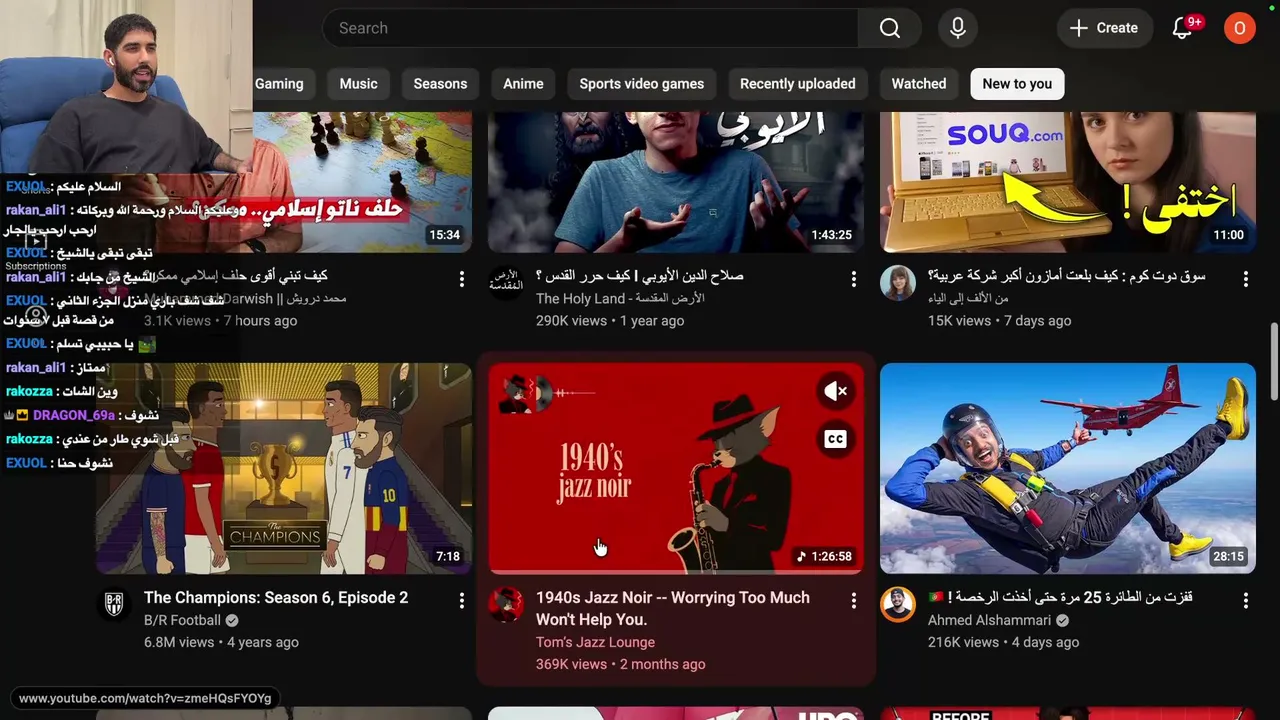Screen dimensions: 1280x720
Task: Open options for Ahmed Alshammari video
Action: (1245, 601)
